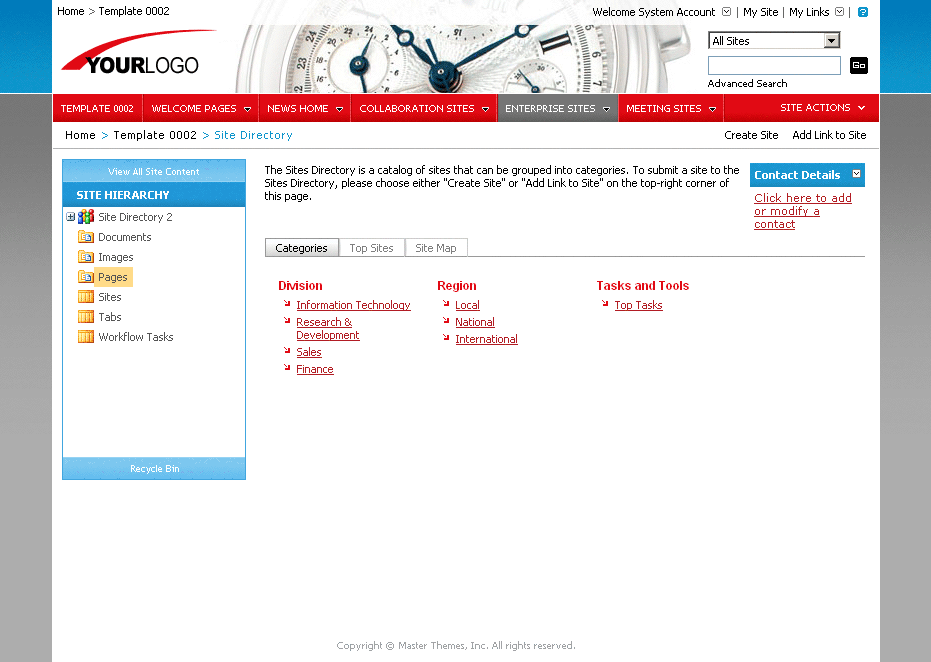This screenshot has width=931, height=662.
Task: Expand the Site Directory 2 tree node
Action: [71, 216]
